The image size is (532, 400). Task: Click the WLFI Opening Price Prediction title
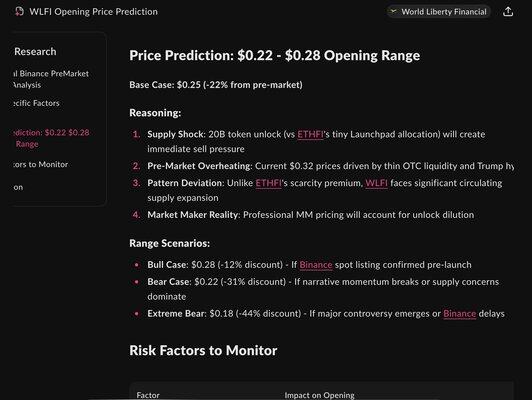coord(93,12)
